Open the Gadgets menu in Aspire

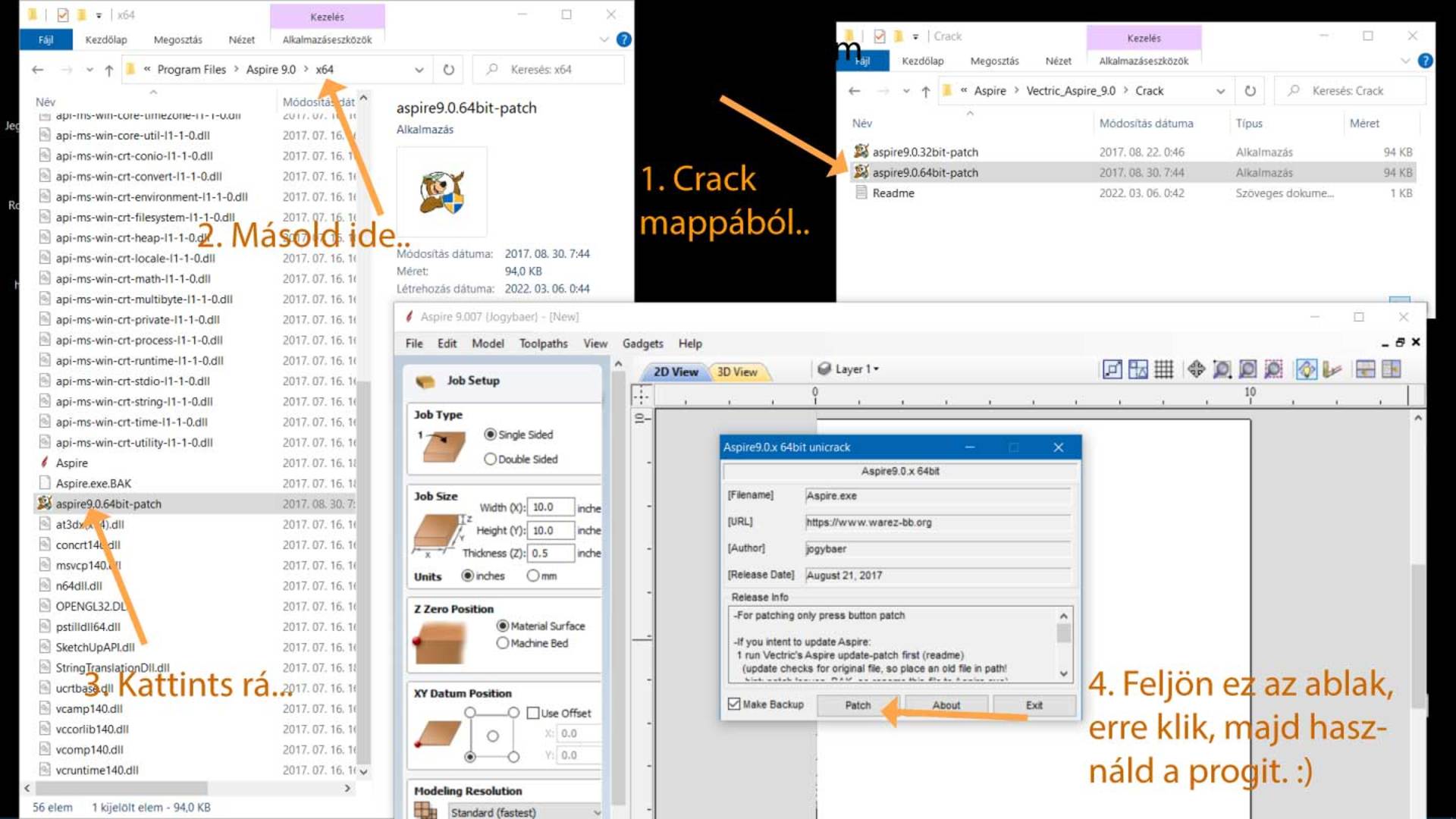pos(642,344)
